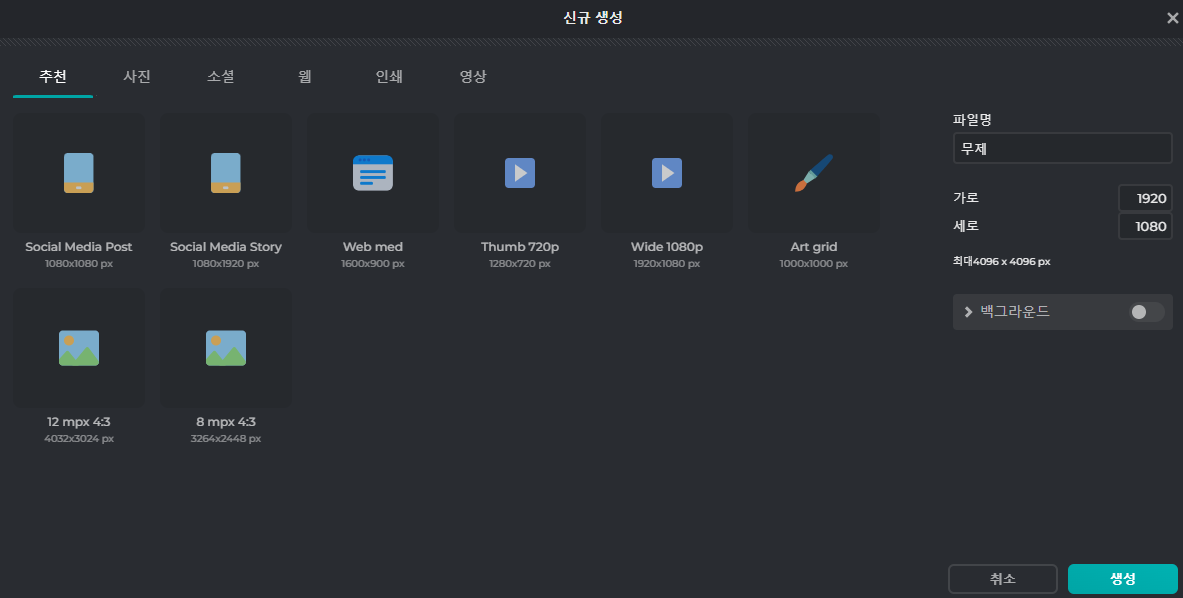Switch to the 추천 tab
Viewport: 1183px width, 598px height.
53,76
